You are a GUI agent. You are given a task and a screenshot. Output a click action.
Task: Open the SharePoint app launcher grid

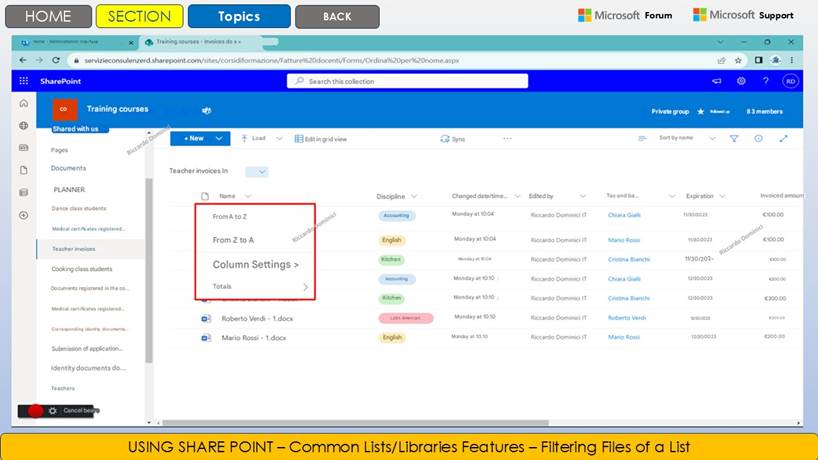(23, 81)
